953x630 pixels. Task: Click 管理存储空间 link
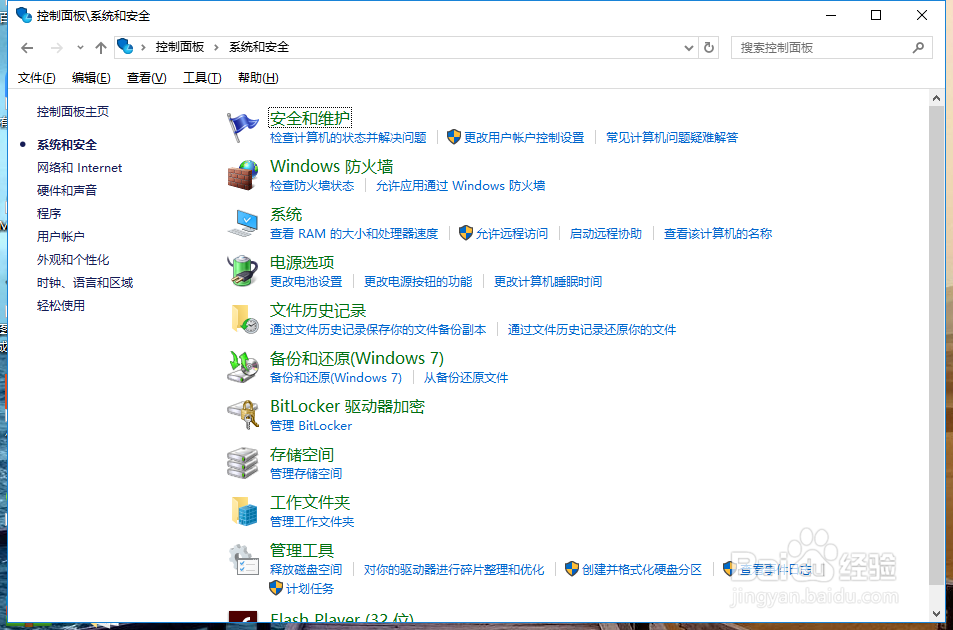click(306, 473)
